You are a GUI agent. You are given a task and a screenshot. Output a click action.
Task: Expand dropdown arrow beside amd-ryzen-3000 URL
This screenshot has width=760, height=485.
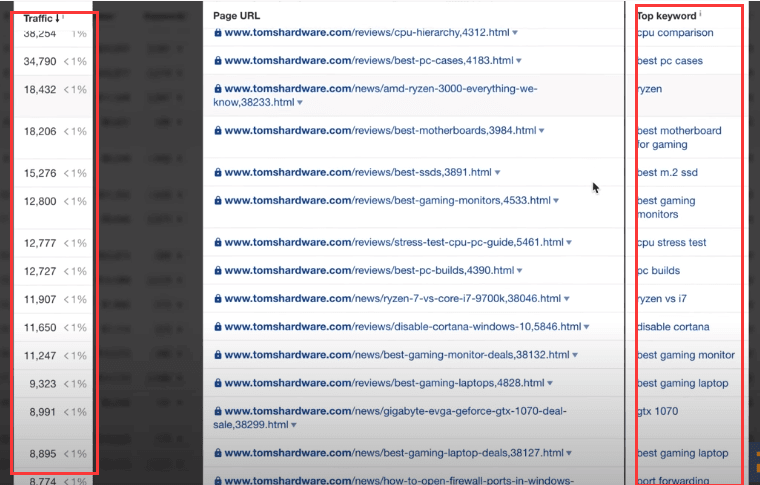pyautogui.click(x=300, y=103)
